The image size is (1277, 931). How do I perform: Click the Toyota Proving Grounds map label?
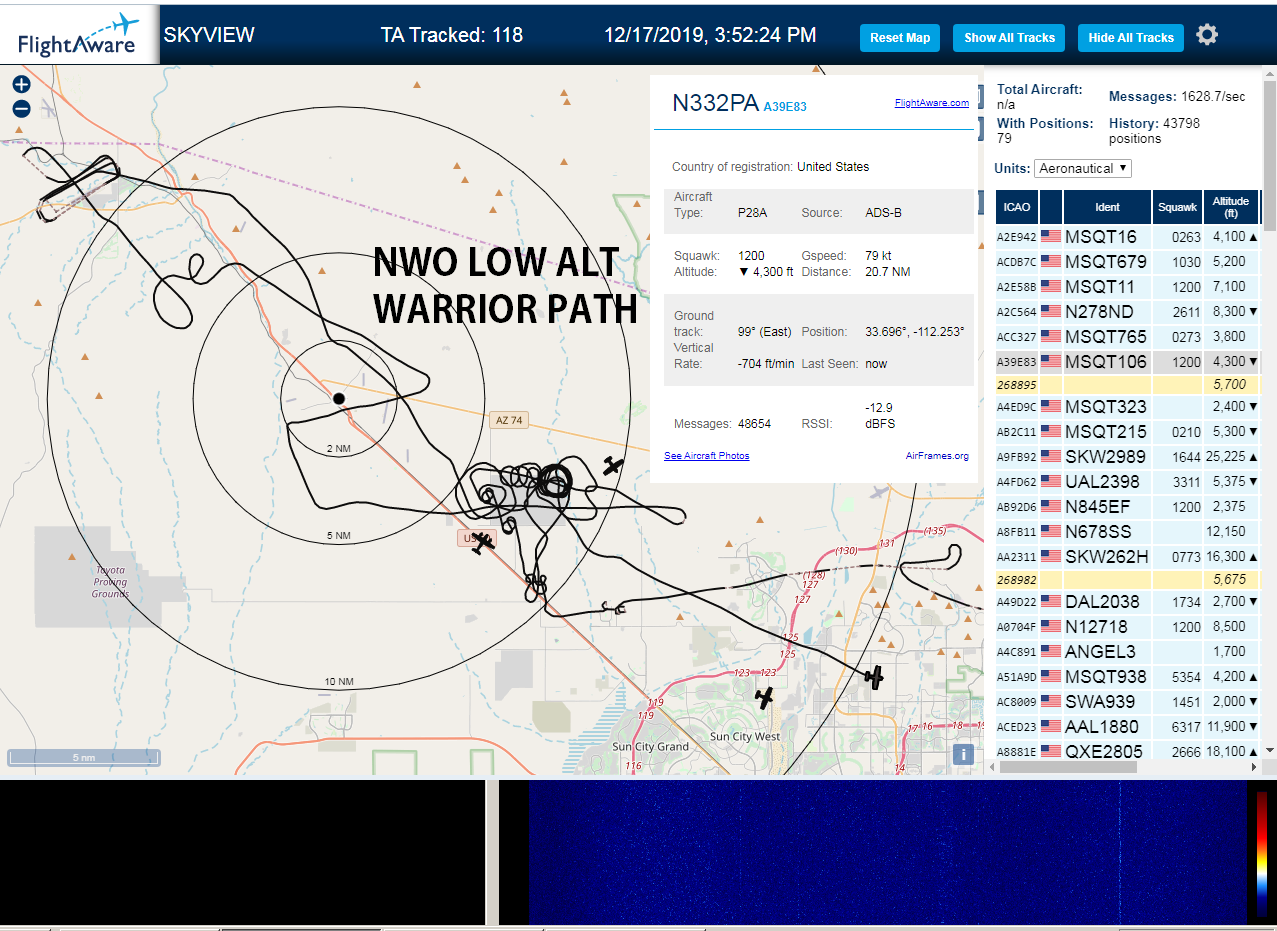point(110,582)
